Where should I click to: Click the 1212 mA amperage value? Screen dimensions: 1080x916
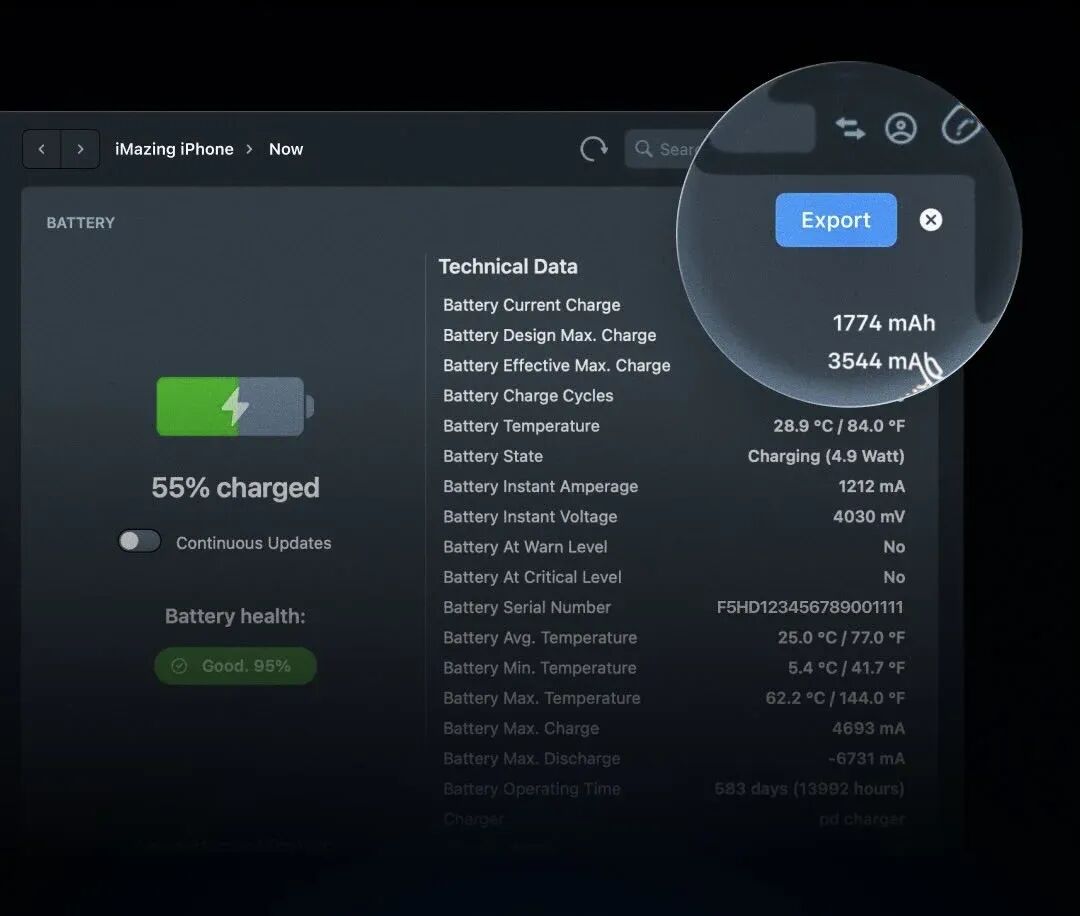(x=872, y=486)
